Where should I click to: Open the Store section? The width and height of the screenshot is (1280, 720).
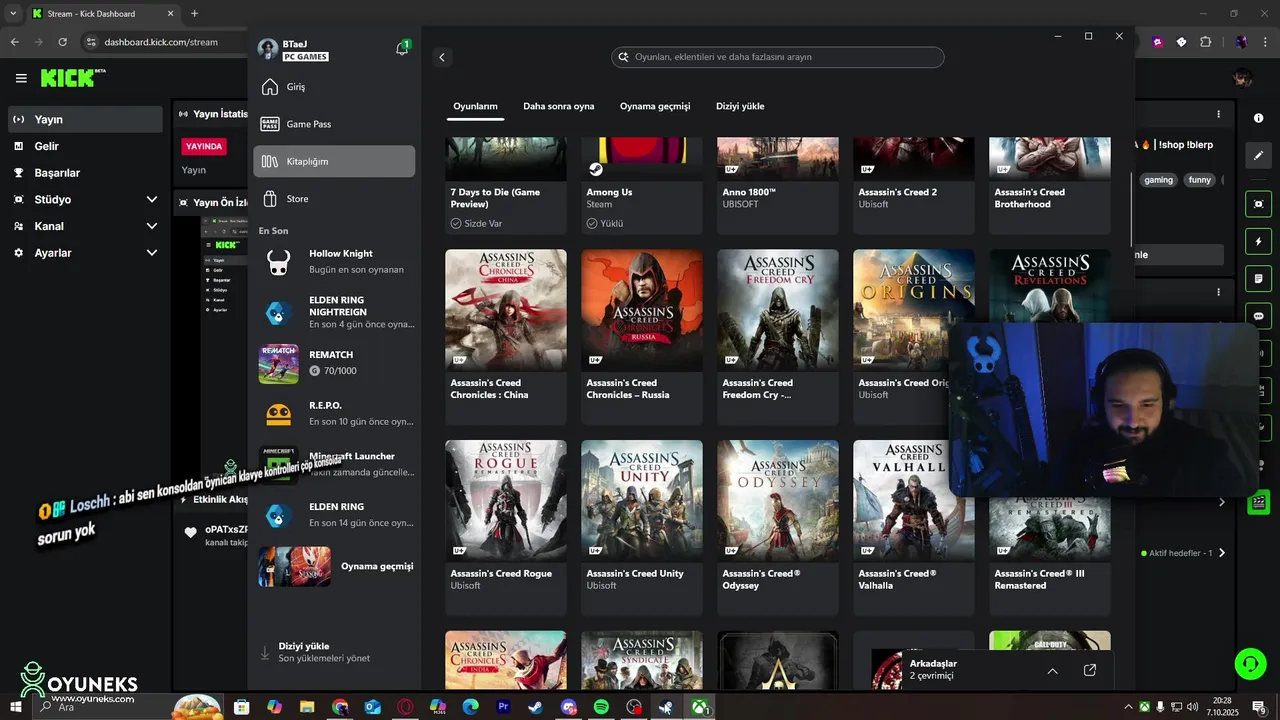(x=334, y=198)
